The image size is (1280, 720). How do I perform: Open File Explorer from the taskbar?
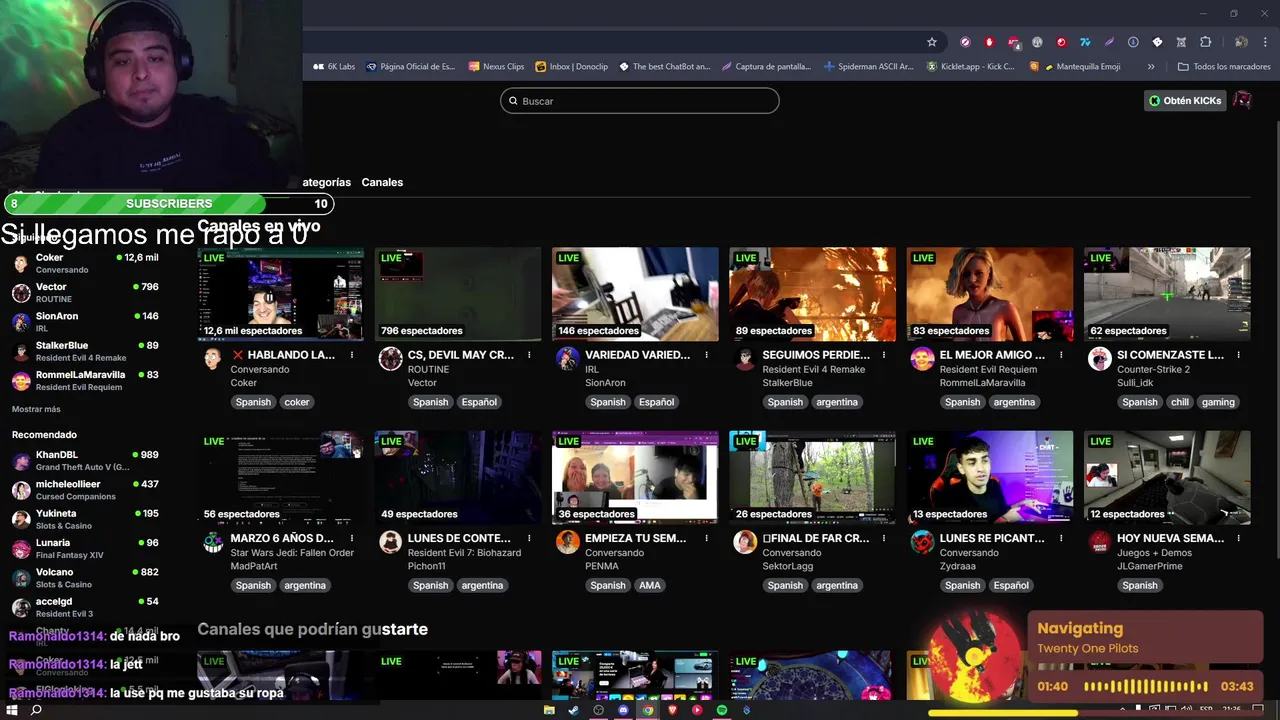(x=549, y=710)
